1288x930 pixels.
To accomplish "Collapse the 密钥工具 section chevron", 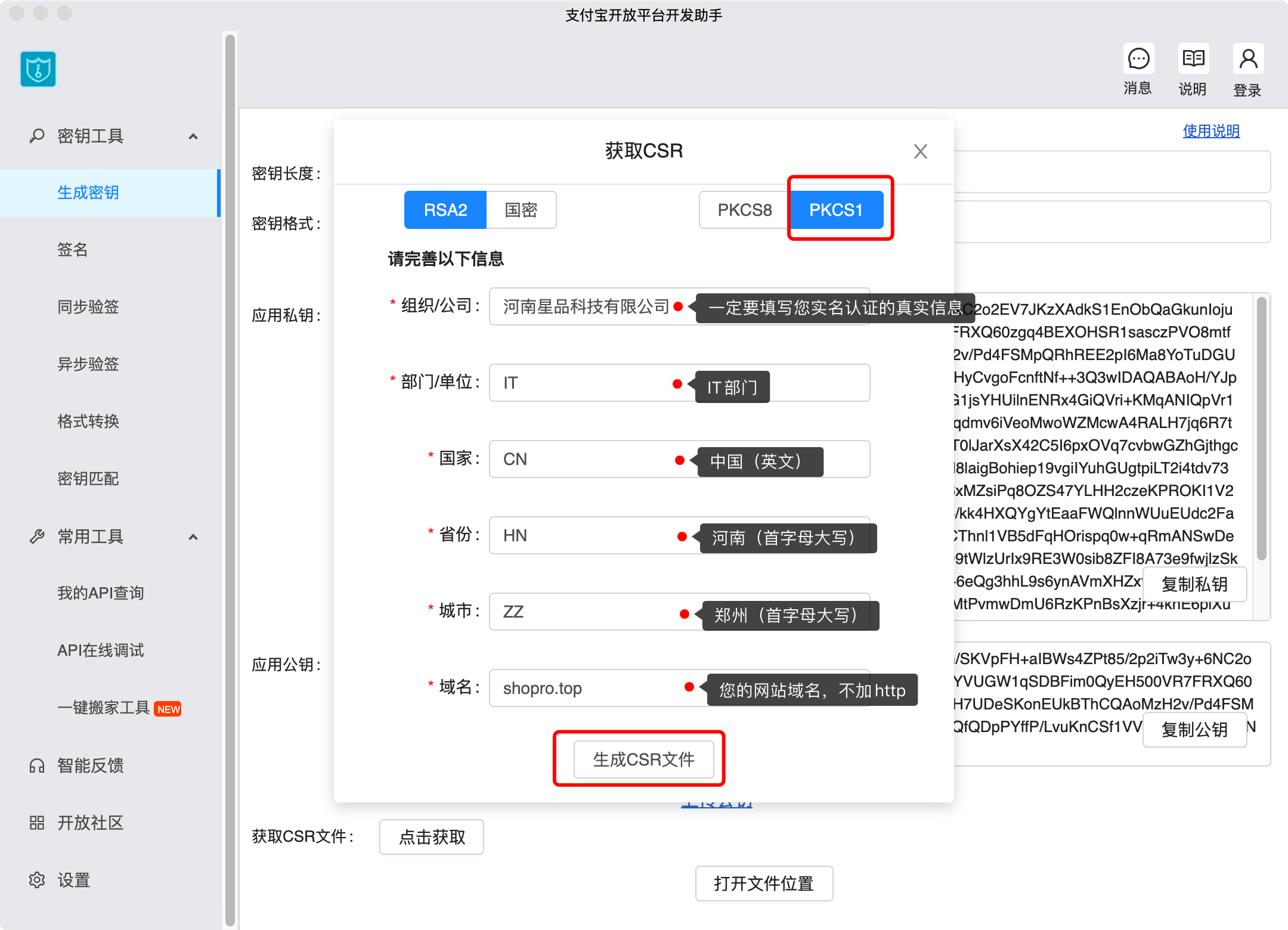I will point(193,137).
